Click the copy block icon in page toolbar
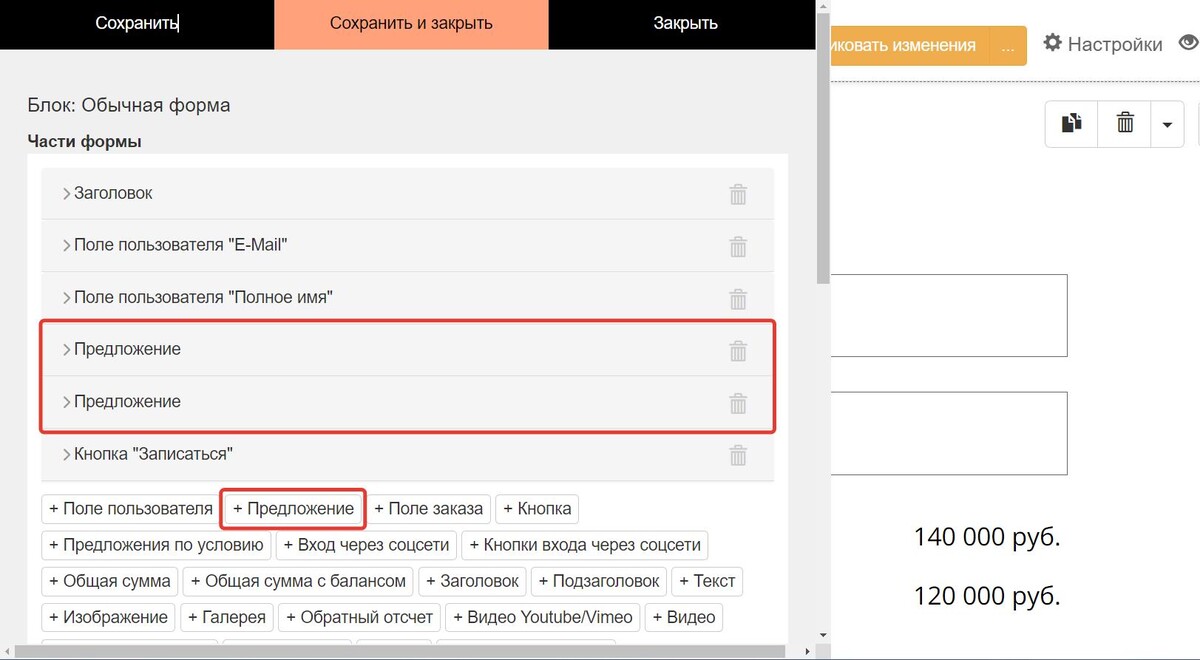 (x=1072, y=124)
